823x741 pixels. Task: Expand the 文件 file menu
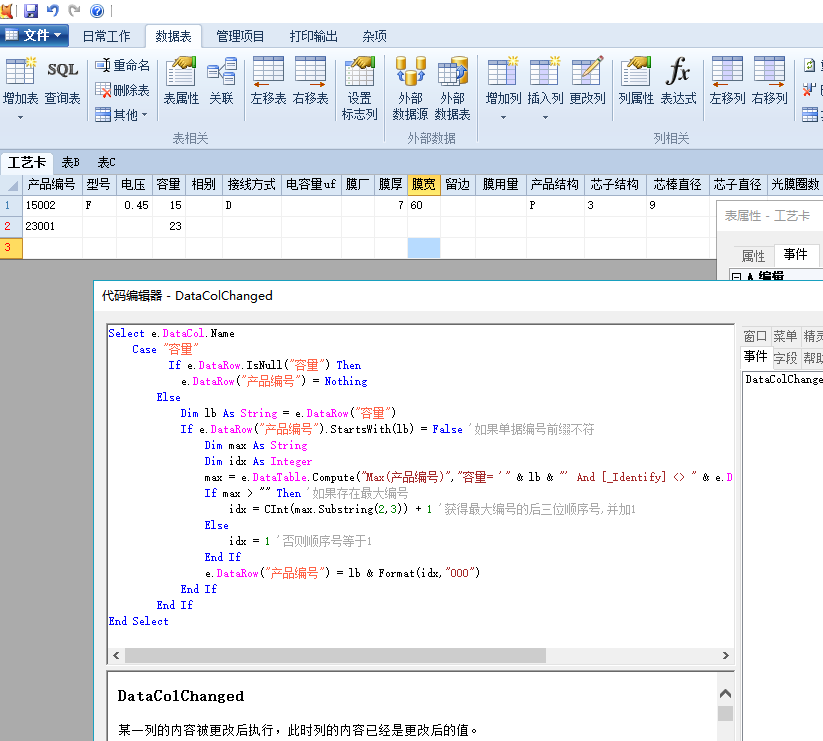[x=35, y=35]
